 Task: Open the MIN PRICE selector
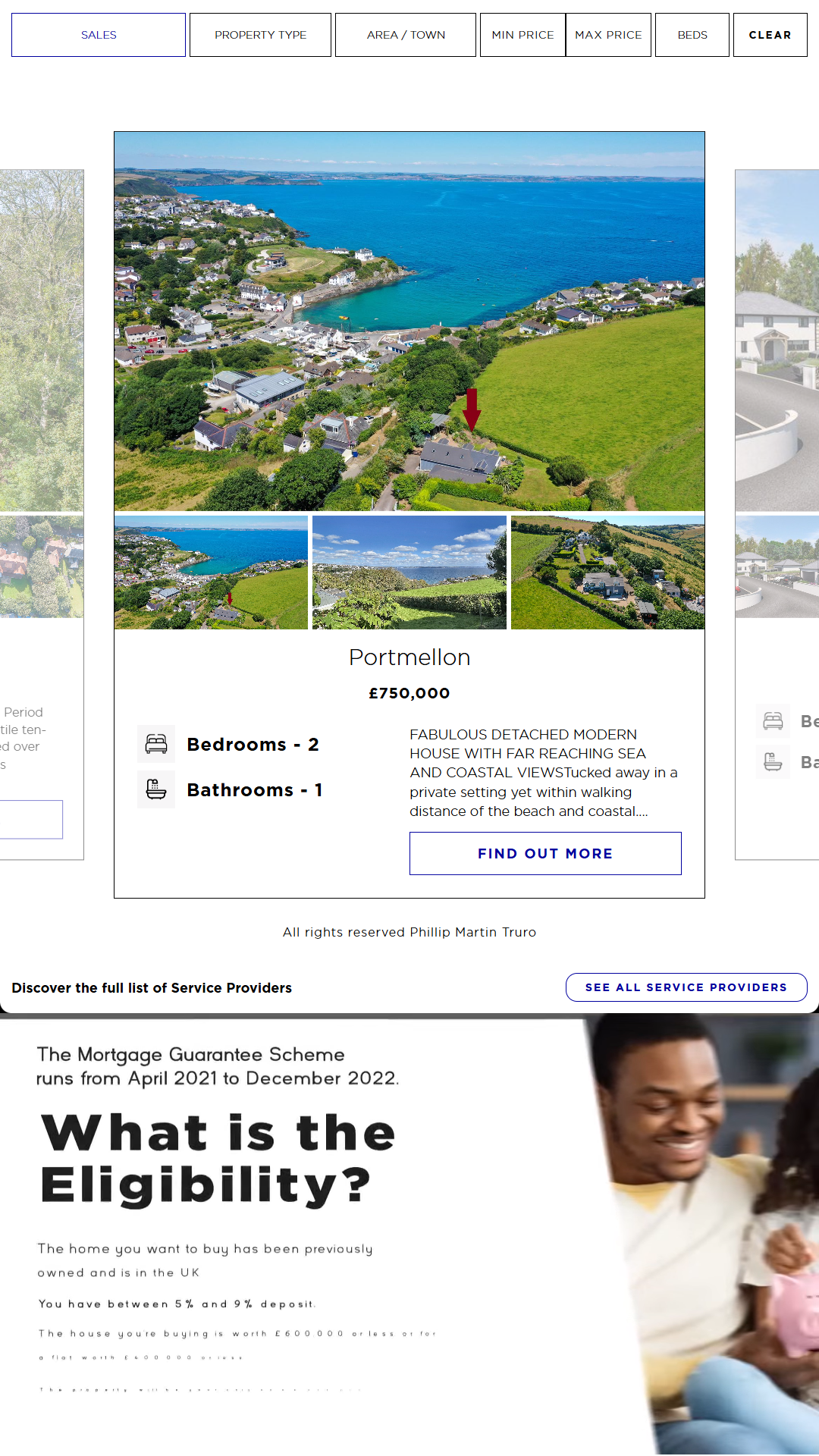[522, 35]
